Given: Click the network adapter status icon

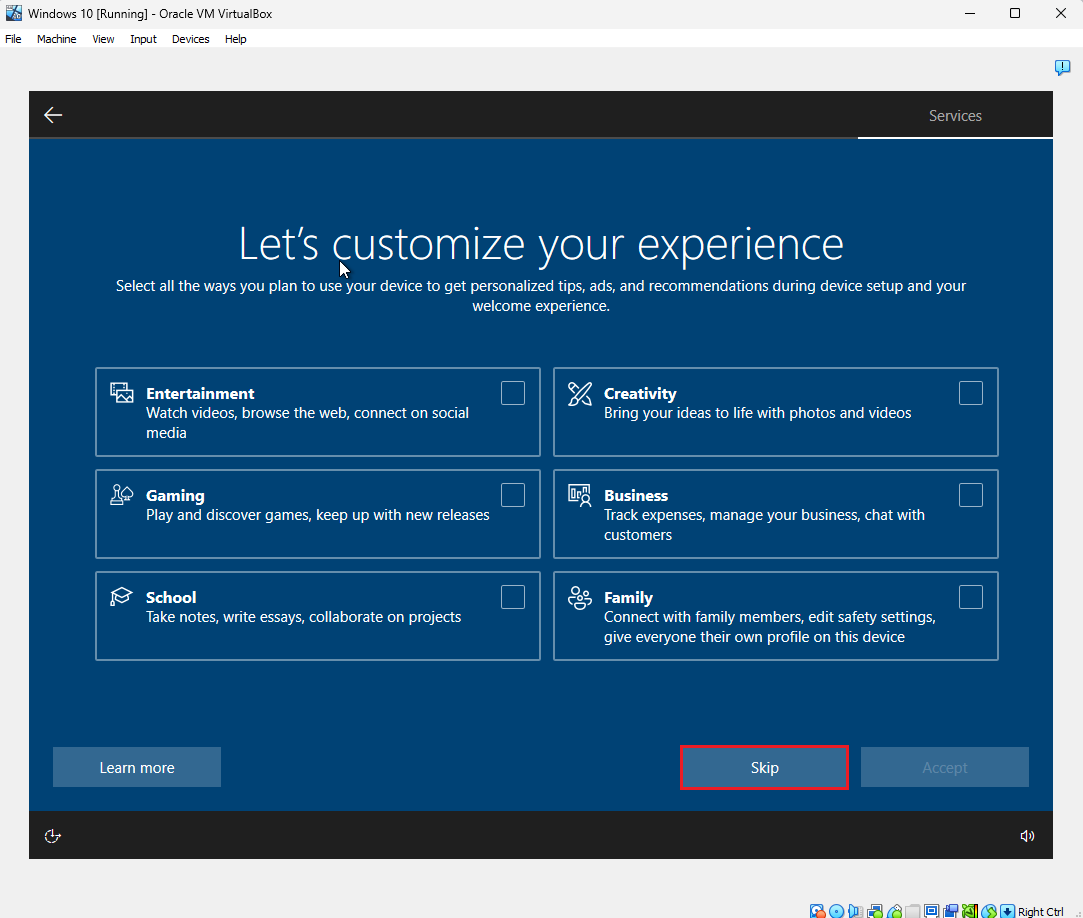Looking at the screenshot, I should point(874,911).
